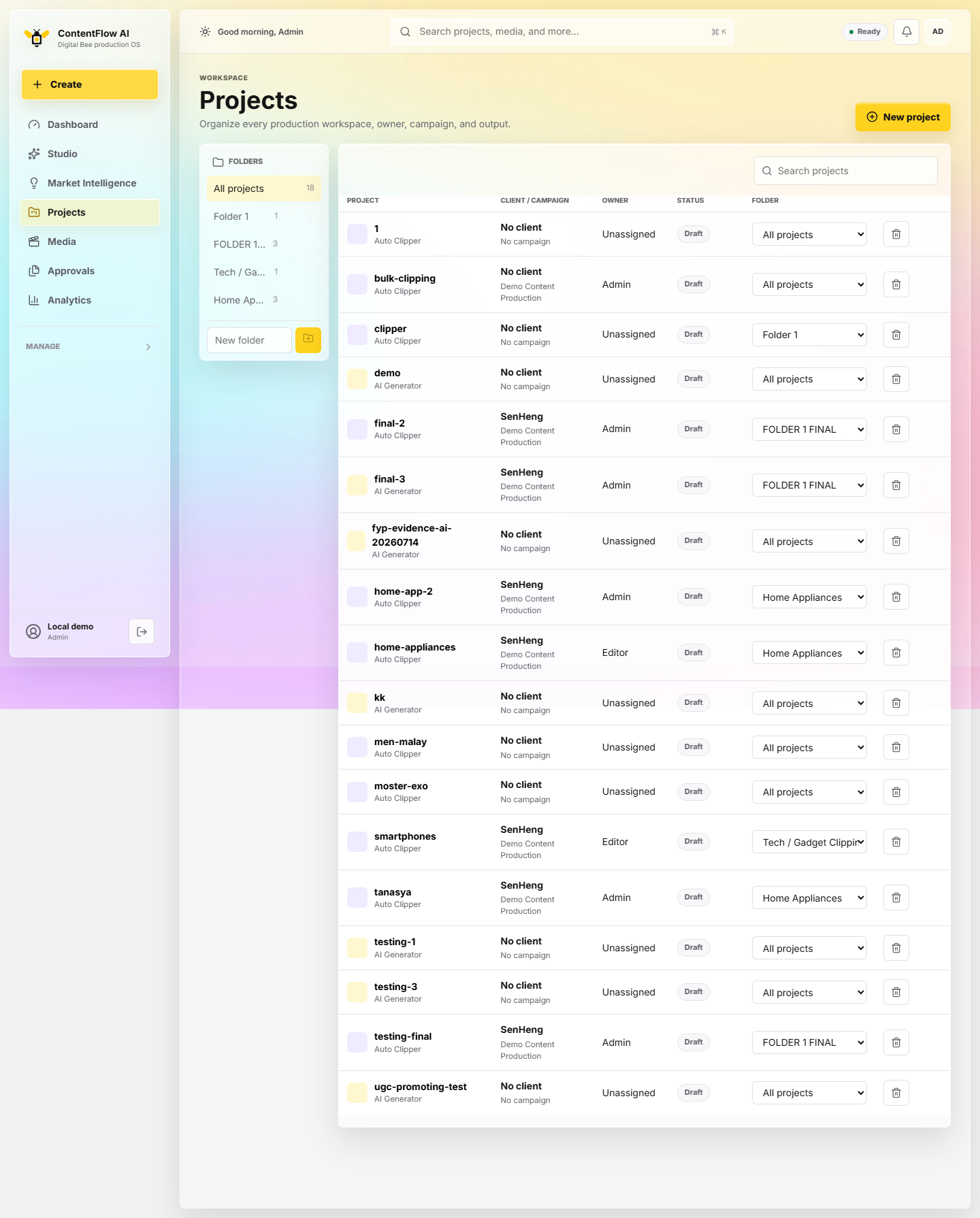Click the add folder icon button
Screen dimensions: 980x1218
tap(308, 340)
